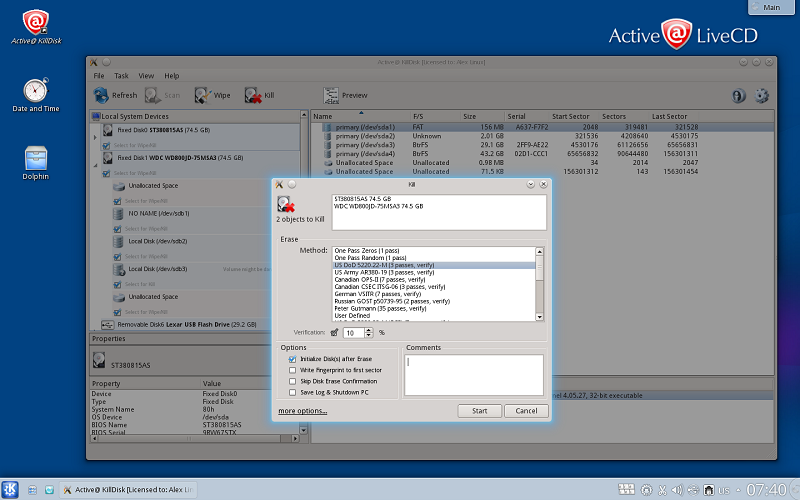Image resolution: width=800 pixels, height=500 pixels.
Task: Enable Write fingerprint to first sector
Action: [x=292, y=370]
